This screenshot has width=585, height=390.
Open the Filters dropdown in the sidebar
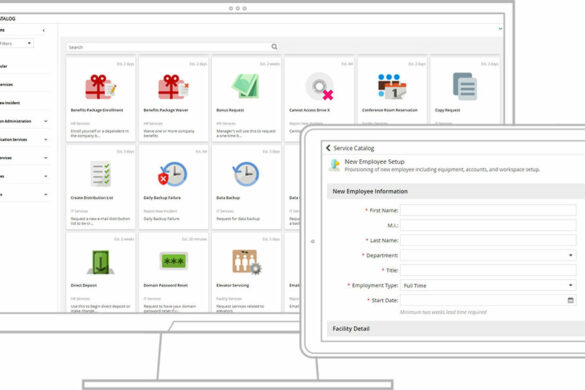pyautogui.click(x=16, y=43)
